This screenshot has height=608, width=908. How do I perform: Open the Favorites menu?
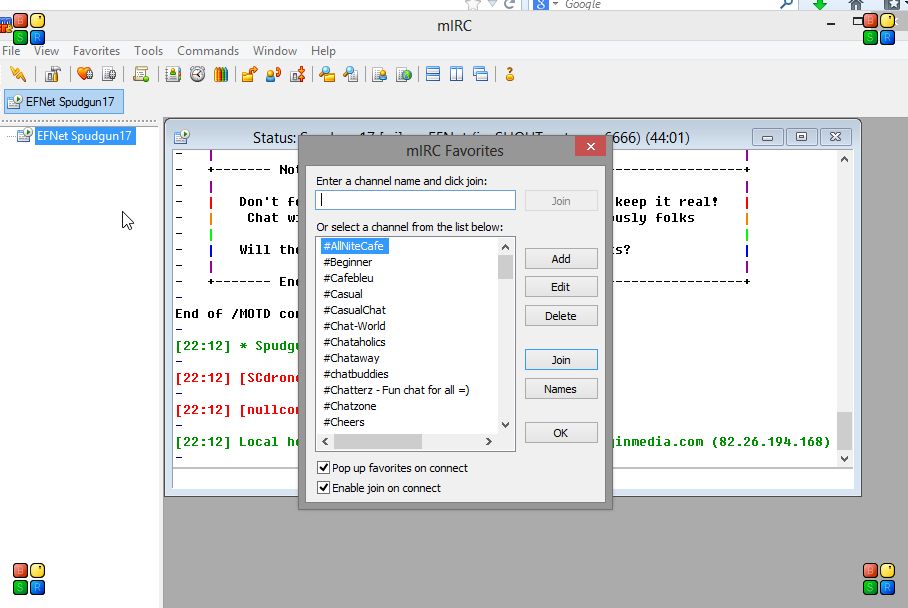click(x=96, y=51)
